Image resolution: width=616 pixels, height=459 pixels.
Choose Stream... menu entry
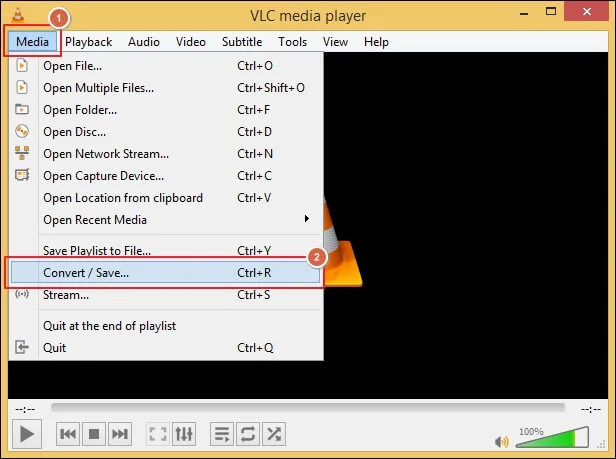pos(165,295)
